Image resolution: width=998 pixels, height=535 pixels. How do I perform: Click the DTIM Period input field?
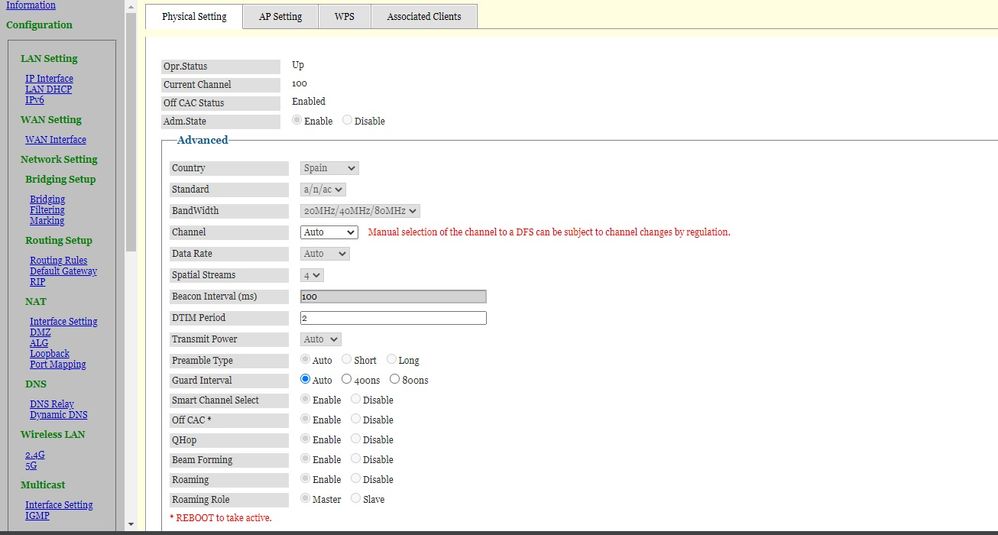point(393,318)
